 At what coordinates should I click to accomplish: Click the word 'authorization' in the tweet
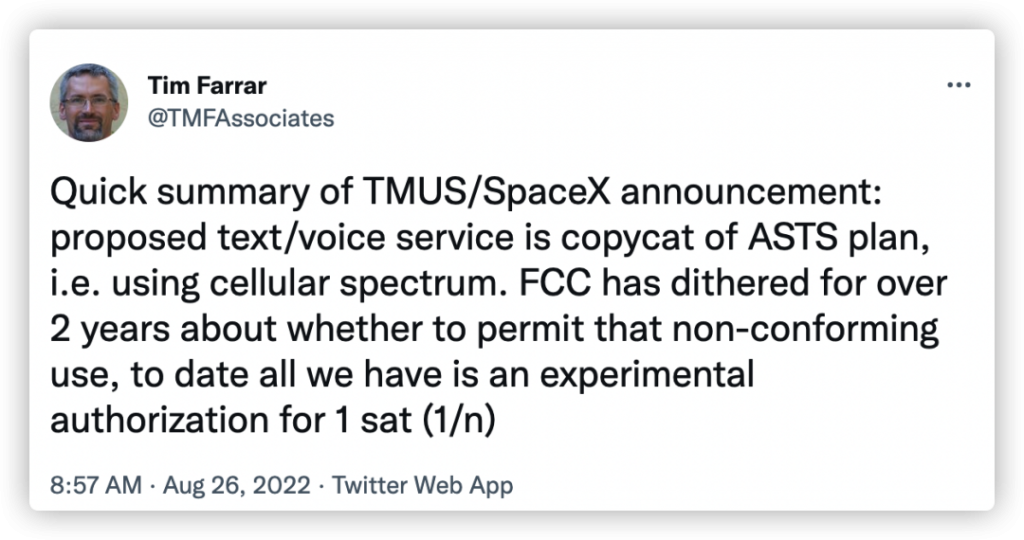(x=159, y=421)
